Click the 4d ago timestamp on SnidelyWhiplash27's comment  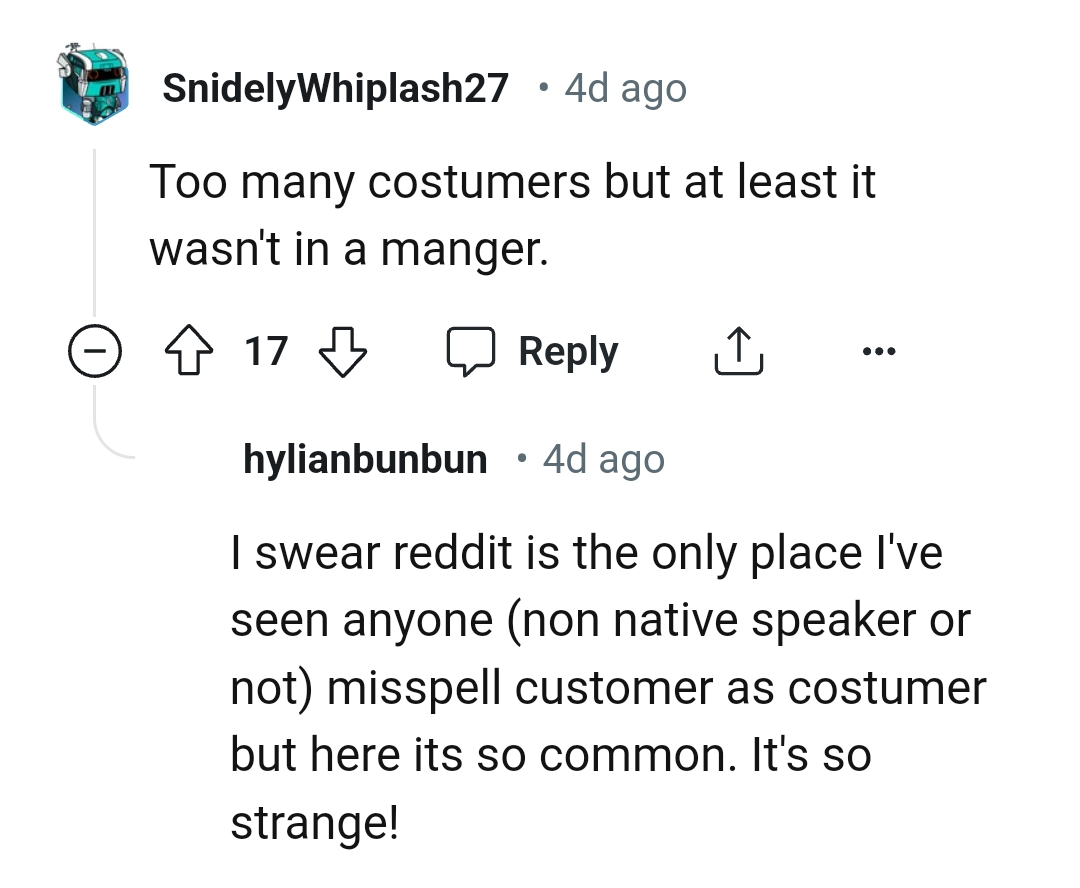click(625, 88)
